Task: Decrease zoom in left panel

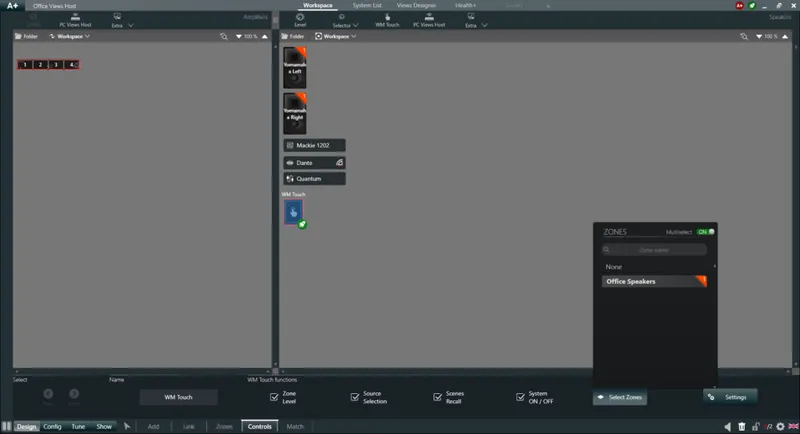Action: click(x=239, y=37)
